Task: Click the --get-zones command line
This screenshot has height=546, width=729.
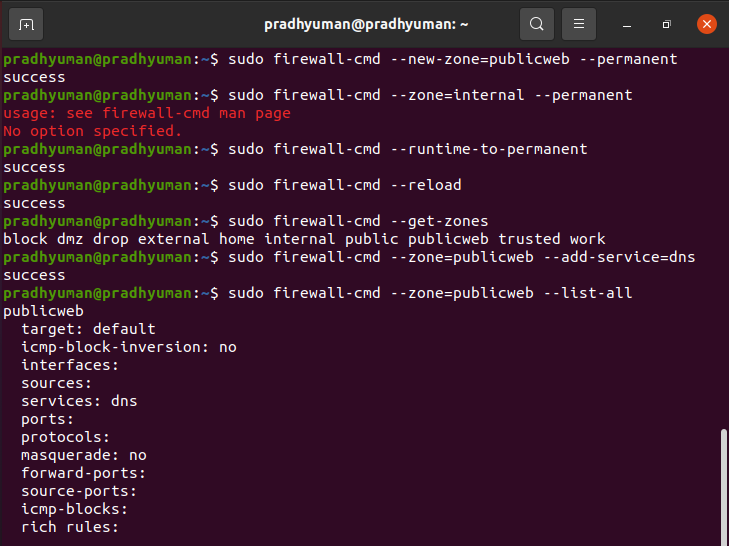Action: [x=245, y=221]
